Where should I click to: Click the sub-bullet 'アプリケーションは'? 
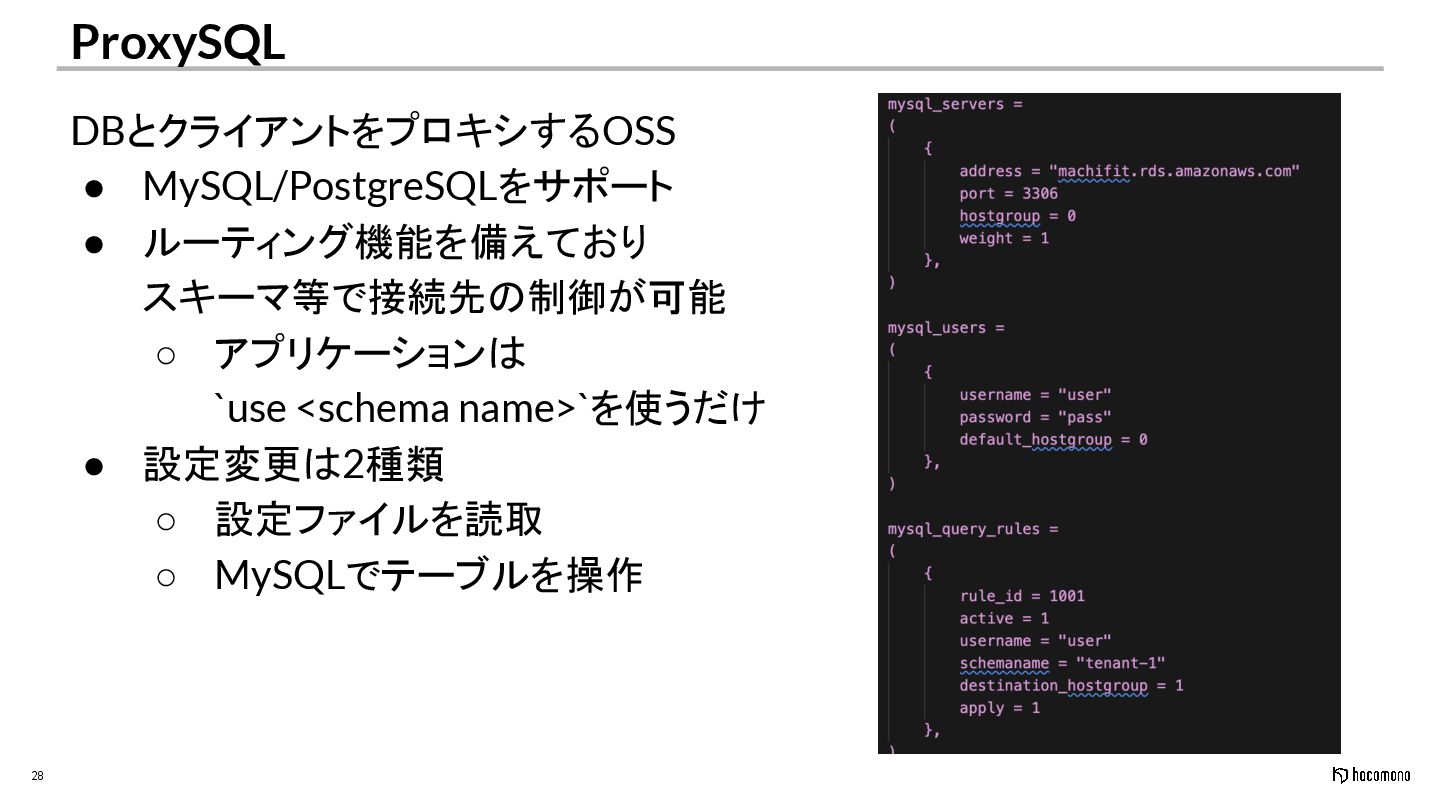pos(370,352)
